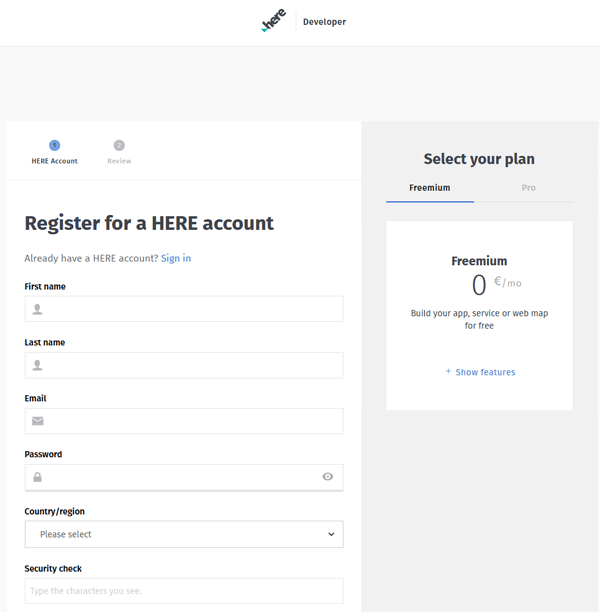Click the Developer link in header
The height and width of the screenshot is (612, 600).
[x=324, y=22]
